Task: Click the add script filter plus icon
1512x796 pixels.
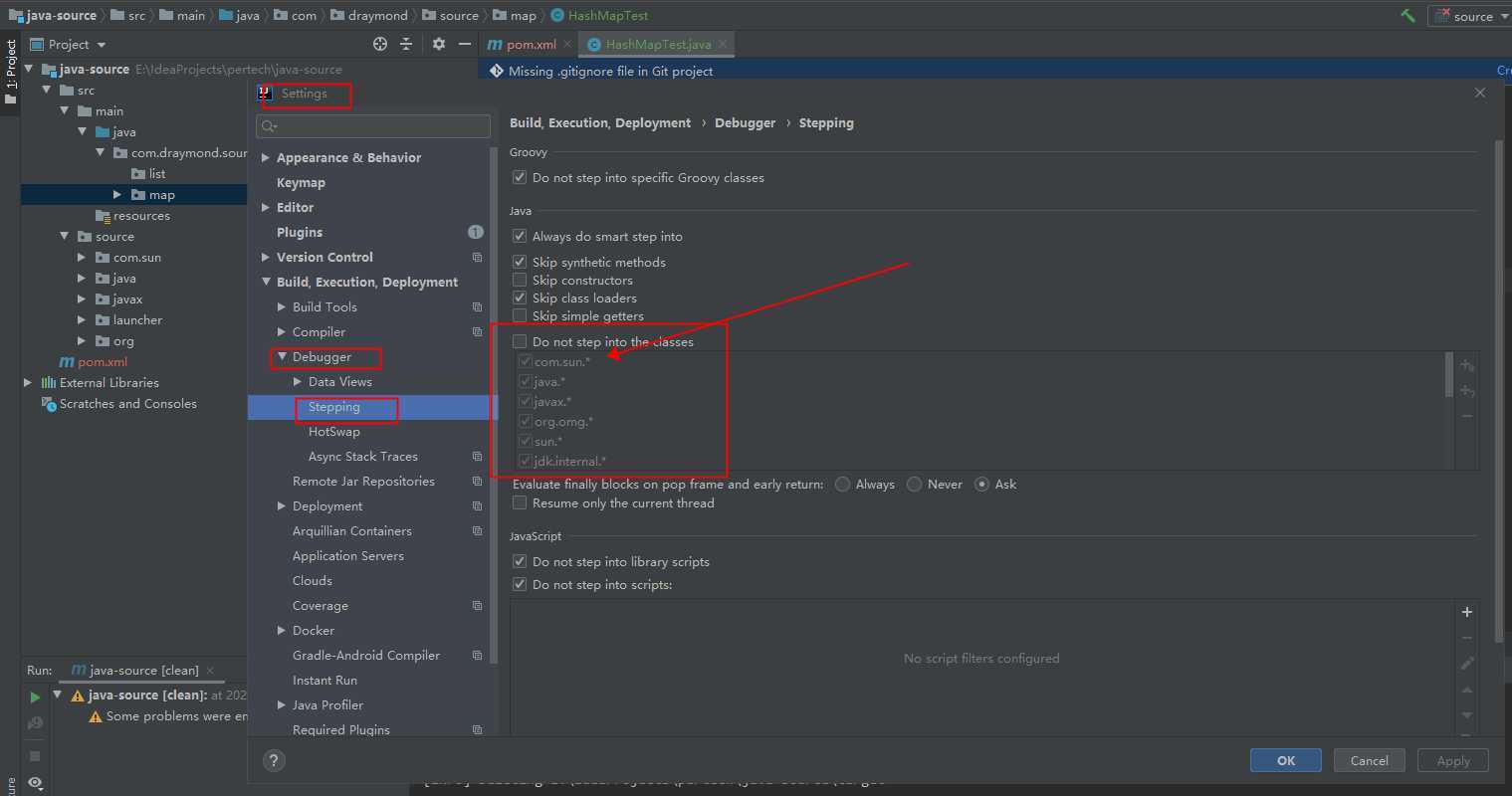Action: pos(1466,612)
